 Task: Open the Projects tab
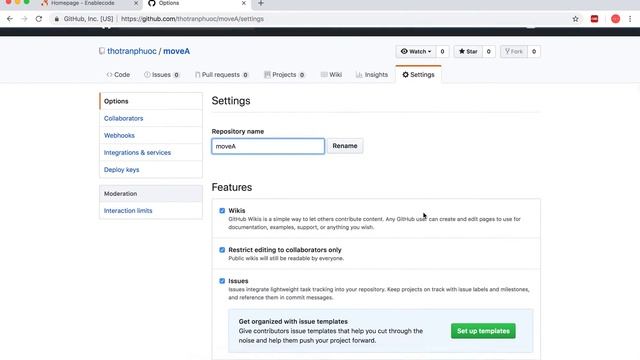(284, 75)
